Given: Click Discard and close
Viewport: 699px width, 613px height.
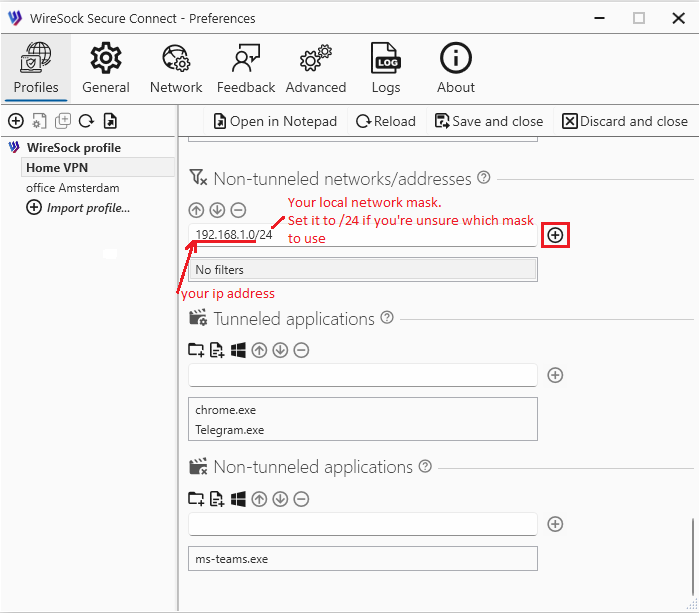Looking at the screenshot, I should pos(625,121).
